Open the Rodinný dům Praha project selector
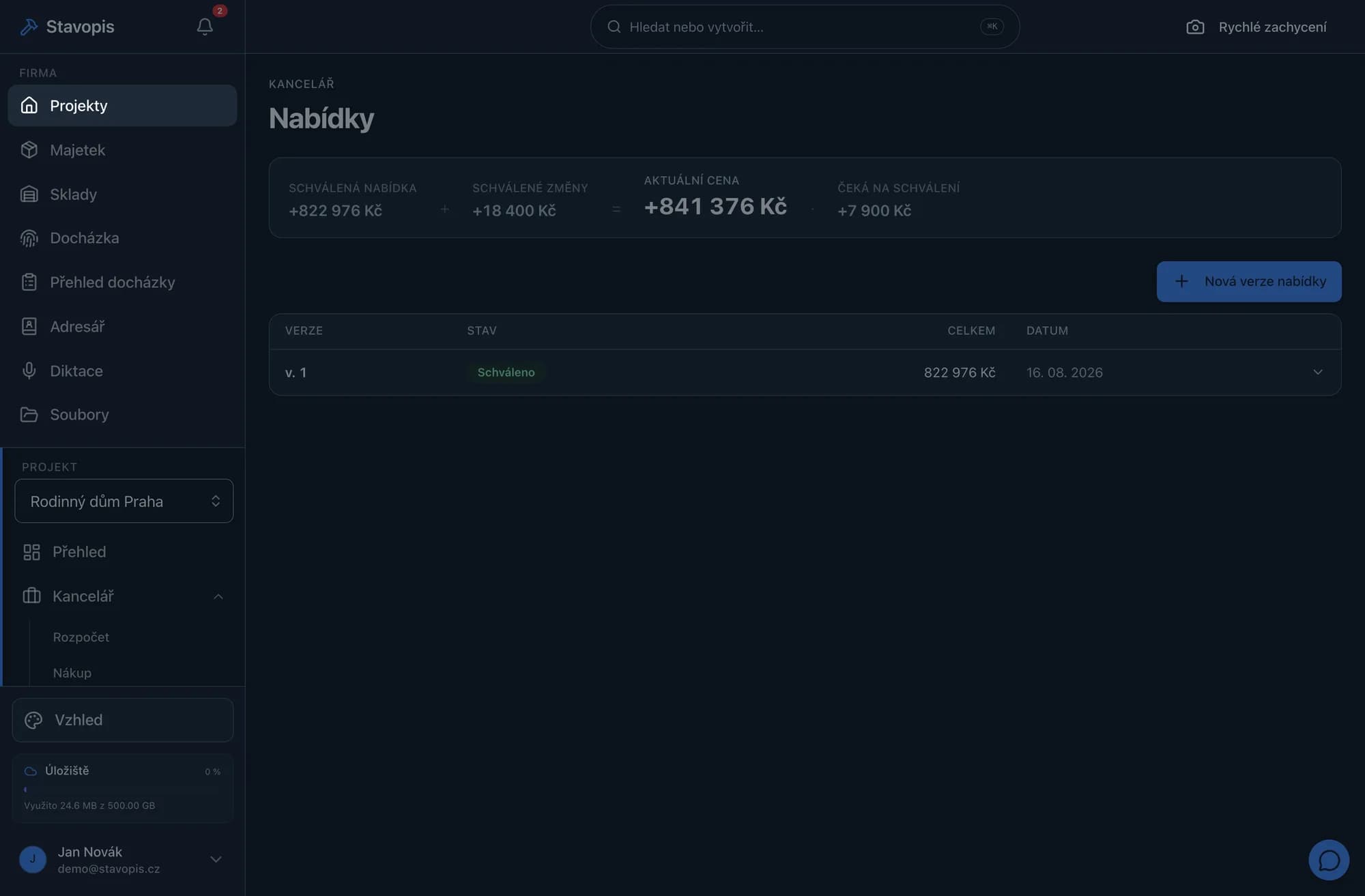This screenshot has width=1365, height=896. click(124, 501)
